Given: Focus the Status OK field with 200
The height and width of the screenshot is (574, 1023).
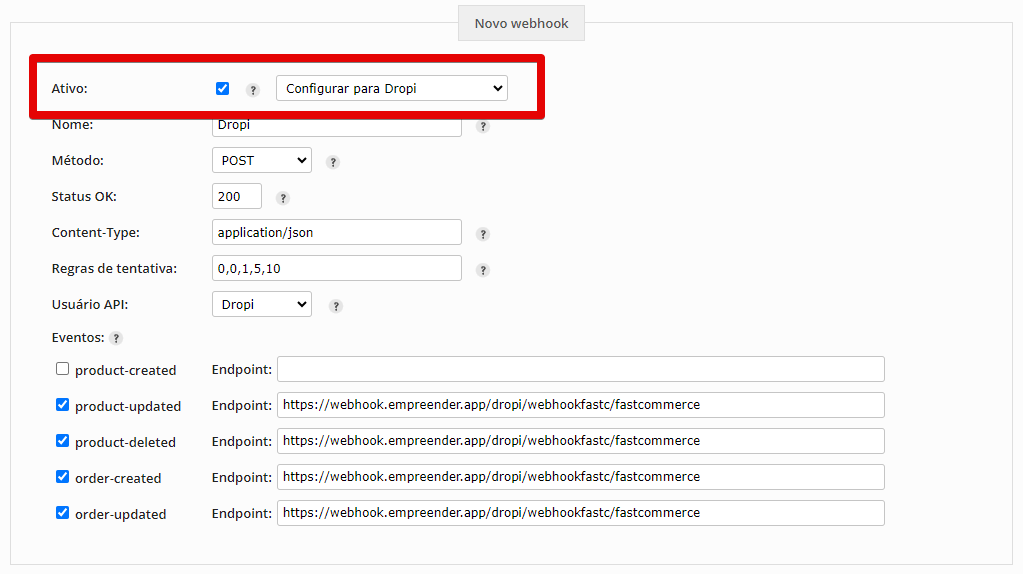Looking at the screenshot, I should (x=237, y=196).
